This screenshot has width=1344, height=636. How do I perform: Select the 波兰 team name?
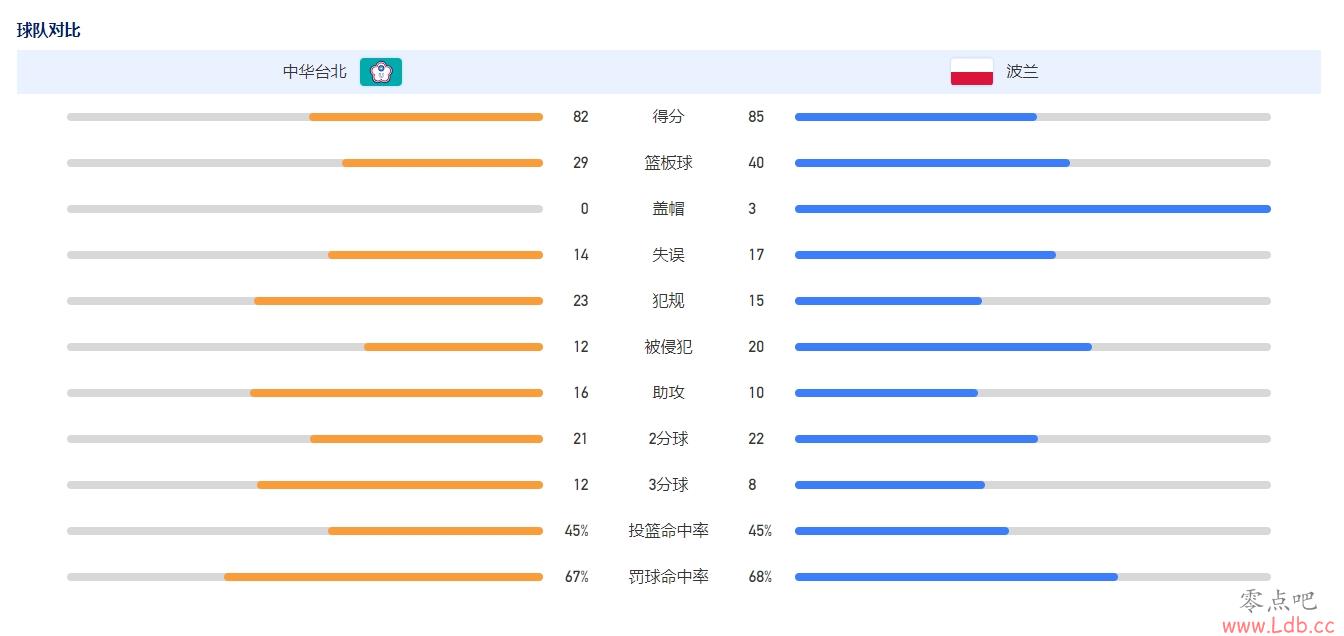point(1022,72)
